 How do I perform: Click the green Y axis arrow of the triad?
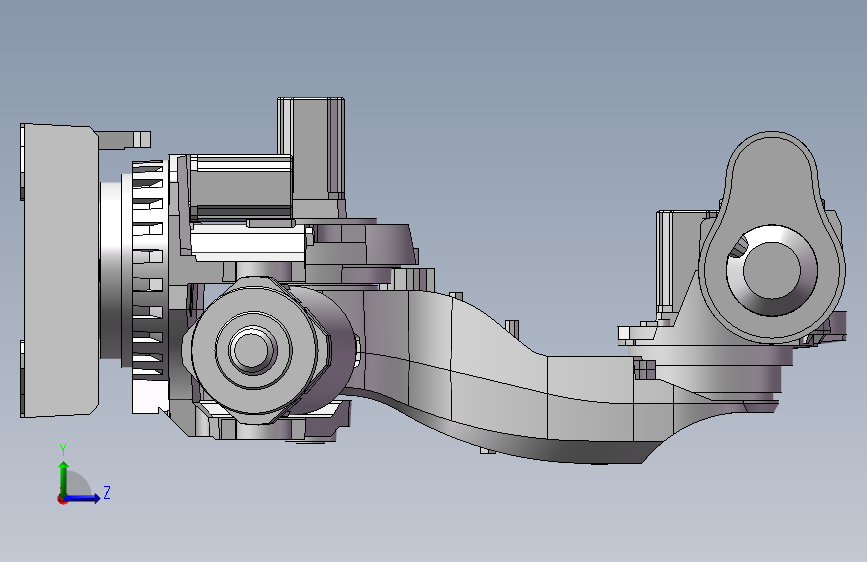64,478
